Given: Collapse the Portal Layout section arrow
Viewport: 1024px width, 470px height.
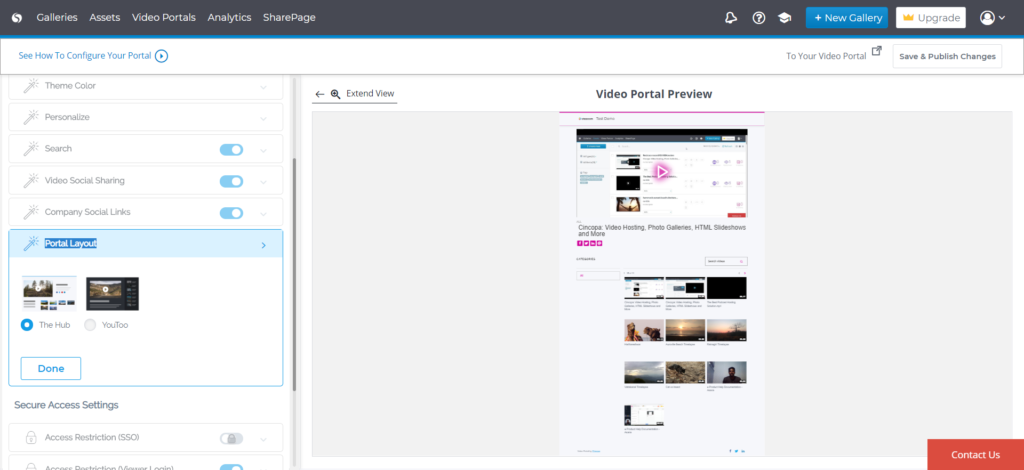Looking at the screenshot, I should tap(263, 245).
